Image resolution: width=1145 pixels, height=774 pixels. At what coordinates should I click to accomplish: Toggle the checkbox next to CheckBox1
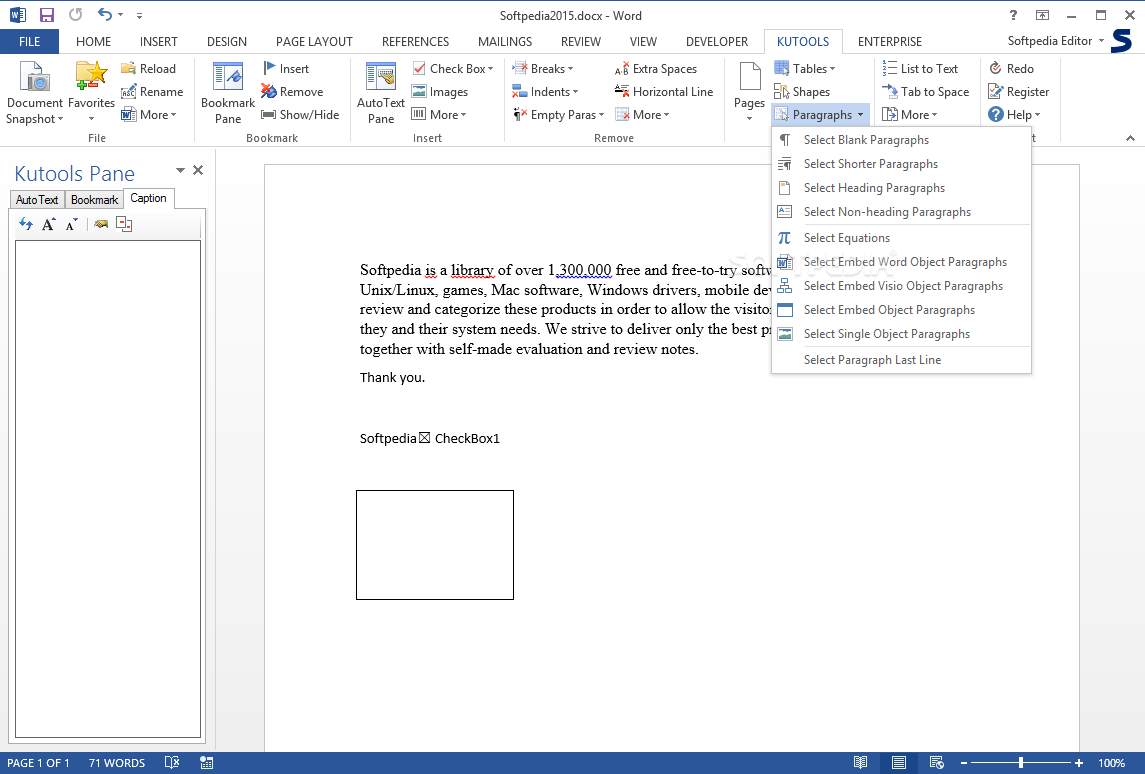tap(425, 438)
